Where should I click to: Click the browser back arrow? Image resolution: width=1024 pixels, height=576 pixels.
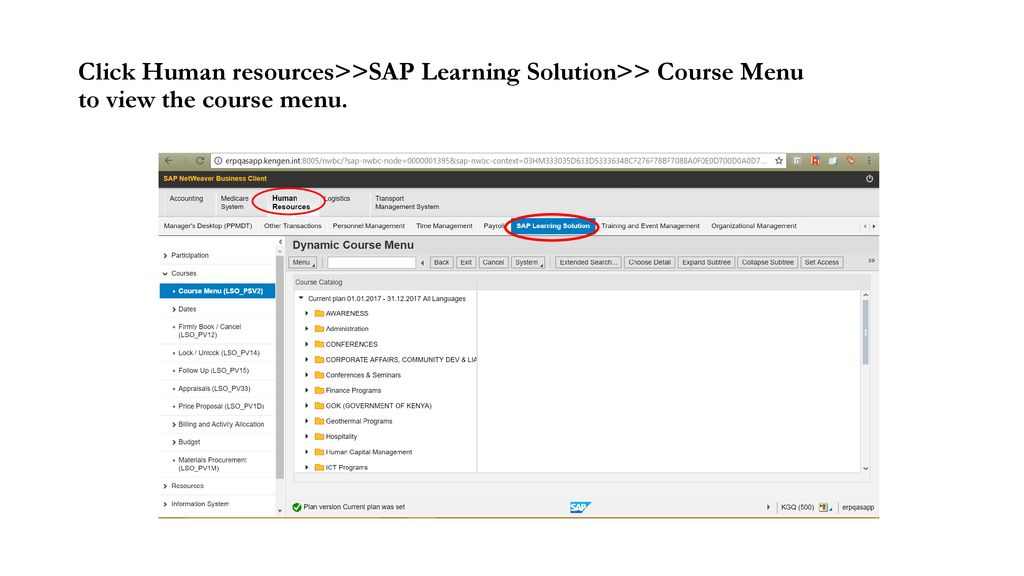[x=168, y=161]
